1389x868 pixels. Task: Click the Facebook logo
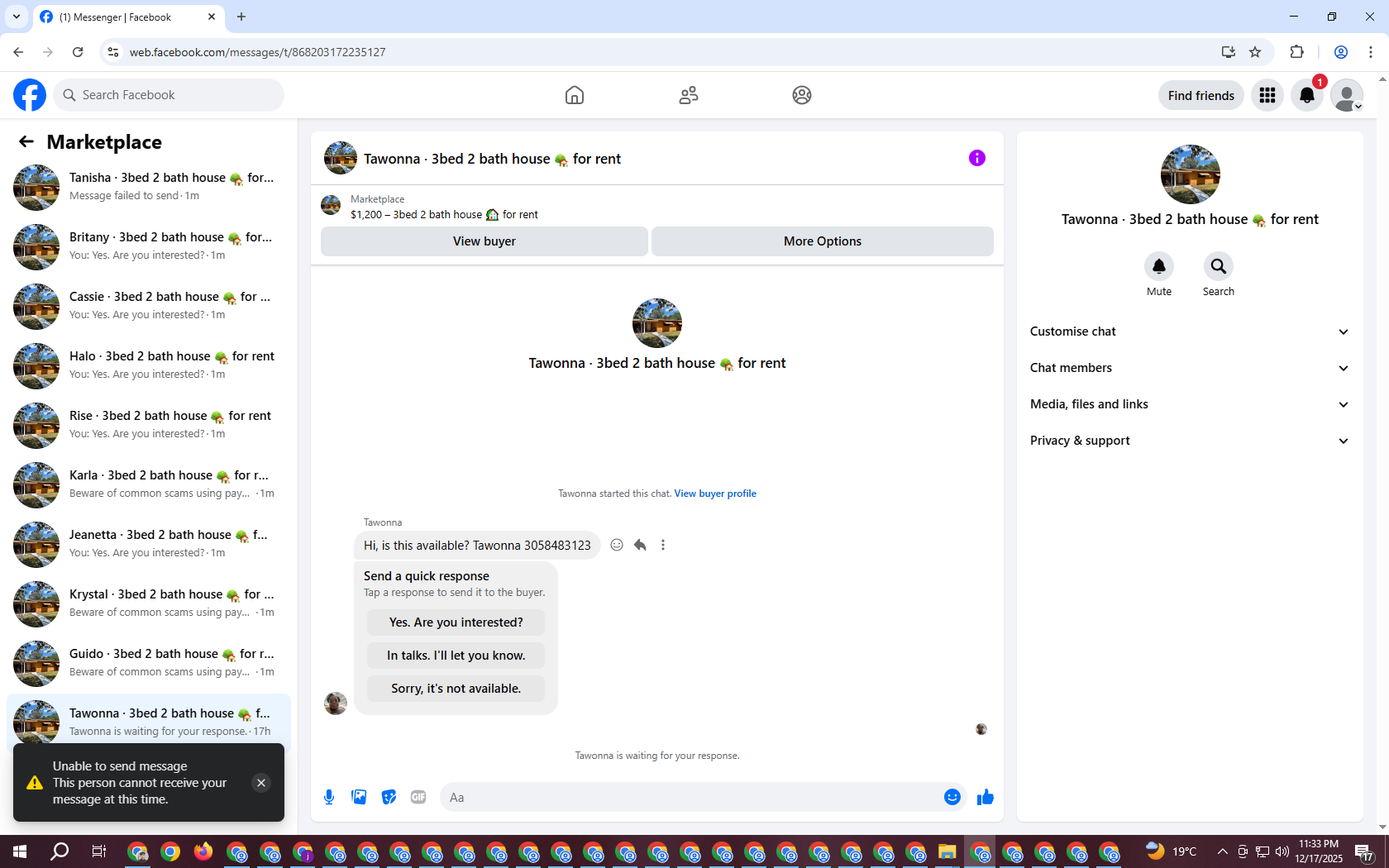30,95
